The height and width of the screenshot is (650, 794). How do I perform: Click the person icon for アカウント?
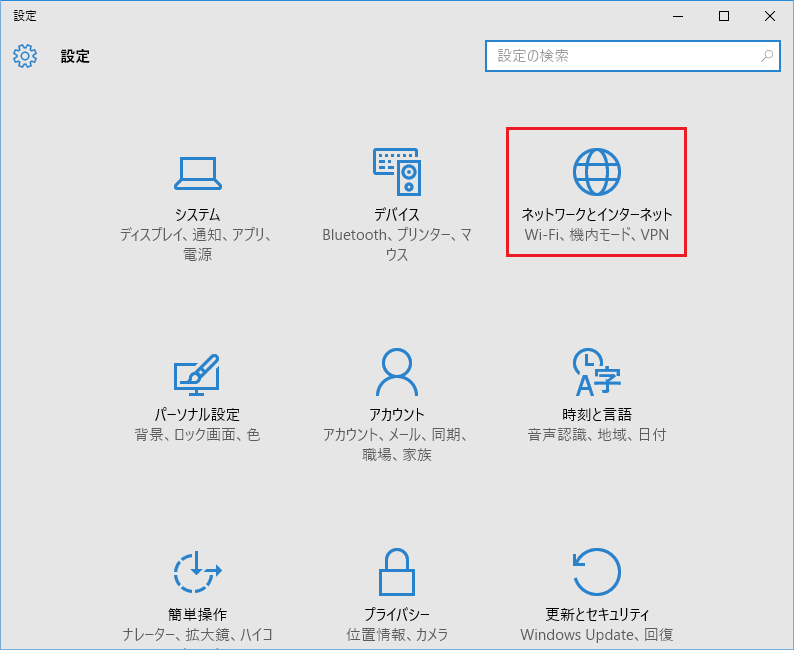[x=397, y=373]
